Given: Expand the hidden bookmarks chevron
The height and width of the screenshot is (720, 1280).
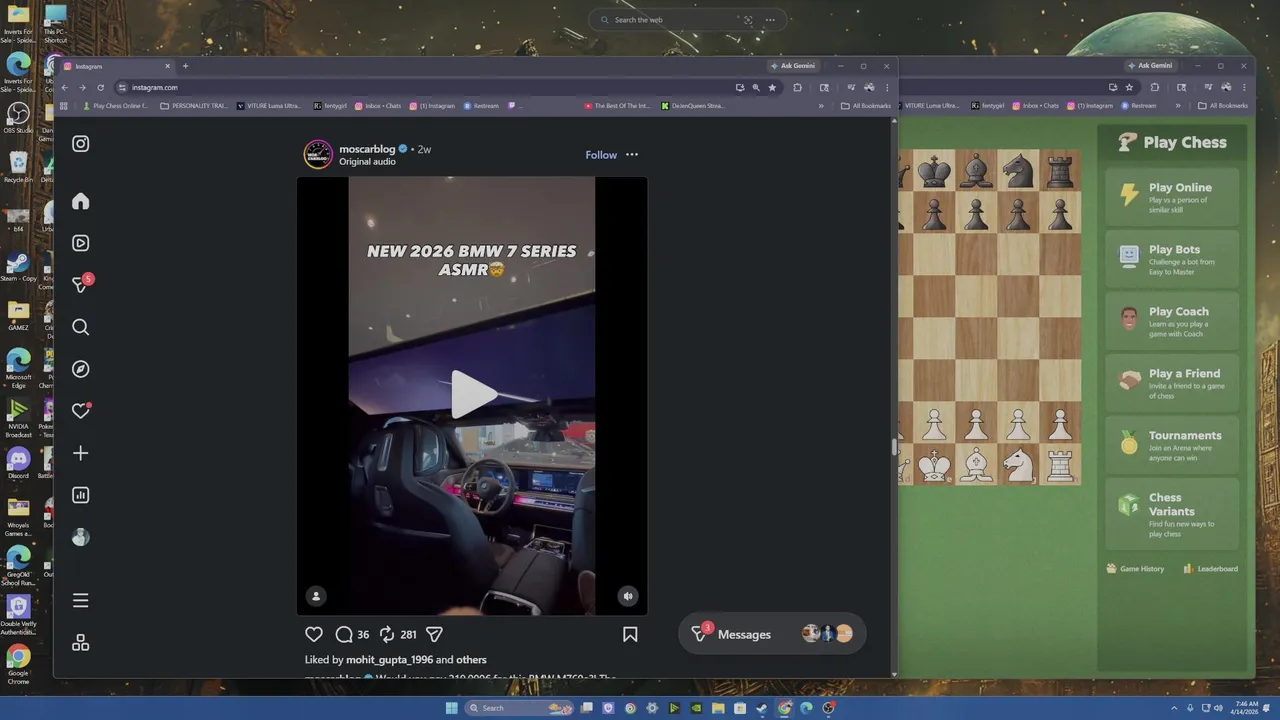Looking at the screenshot, I should (821, 105).
